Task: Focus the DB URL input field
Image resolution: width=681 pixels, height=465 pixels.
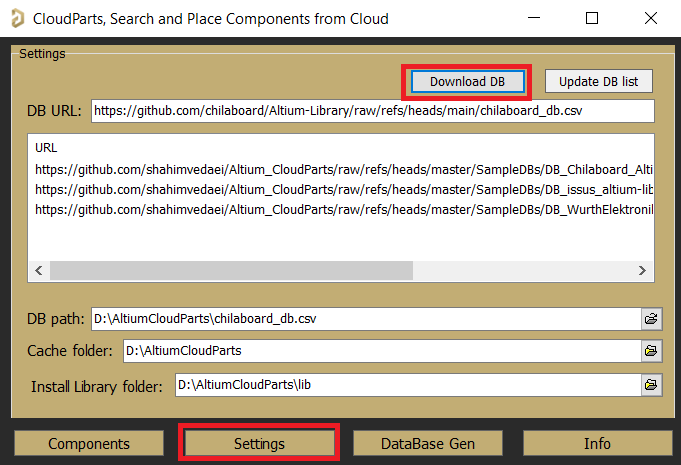Action: (373, 111)
